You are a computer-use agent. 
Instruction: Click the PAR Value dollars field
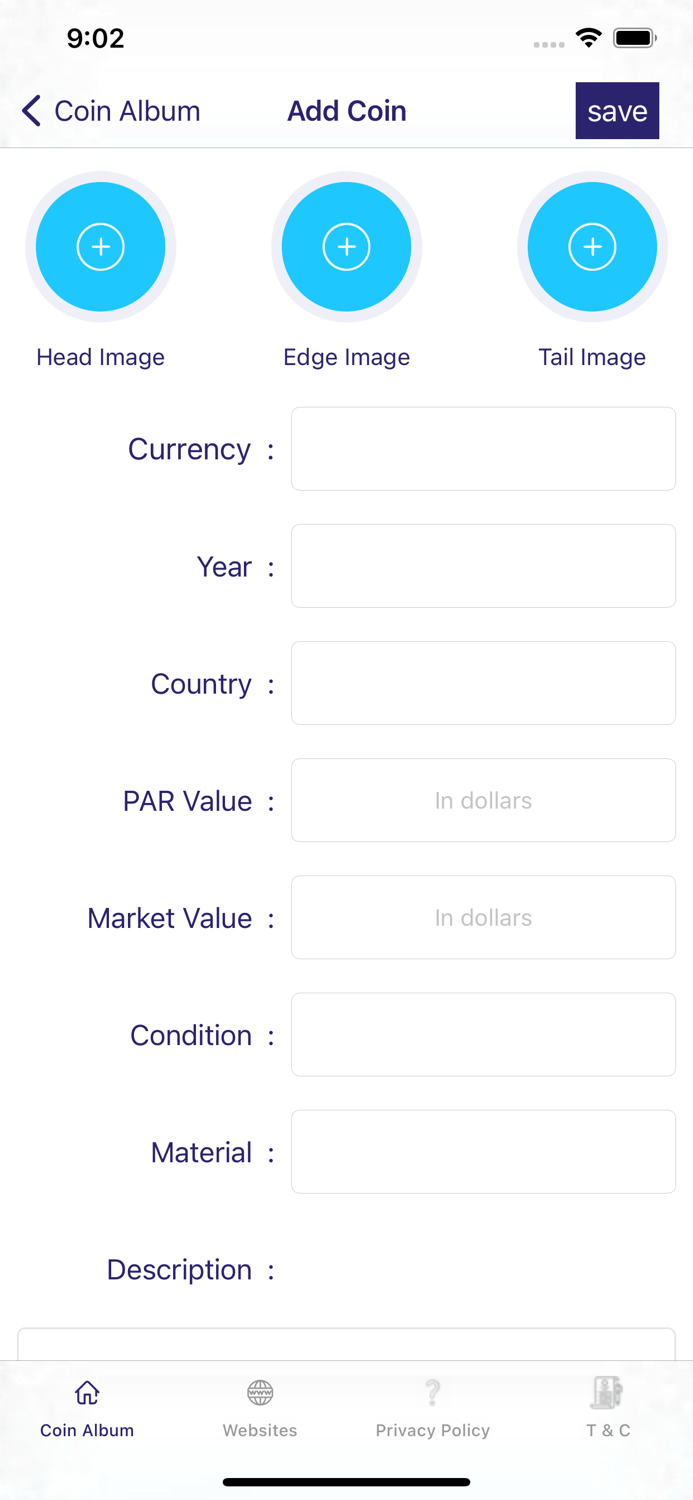(483, 800)
